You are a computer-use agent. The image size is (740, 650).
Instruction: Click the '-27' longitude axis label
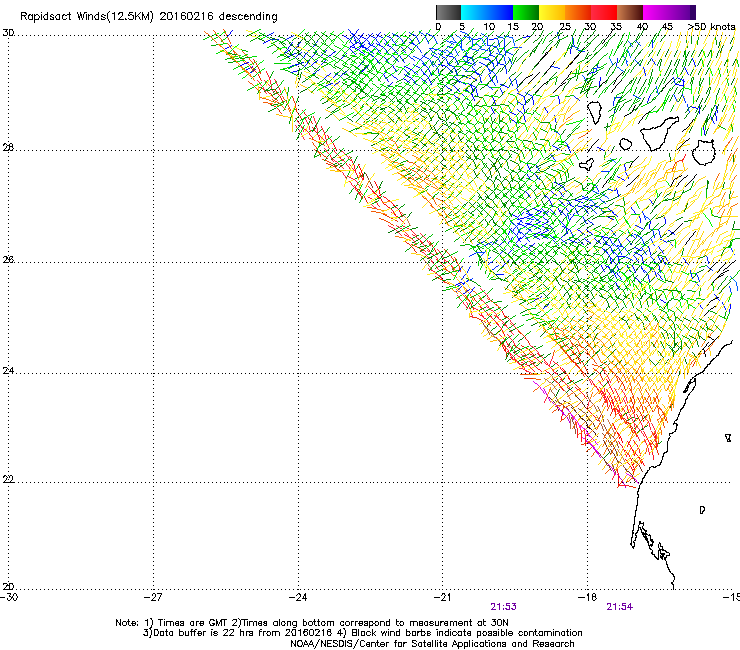pyautogui.click(x=153, y=597)
